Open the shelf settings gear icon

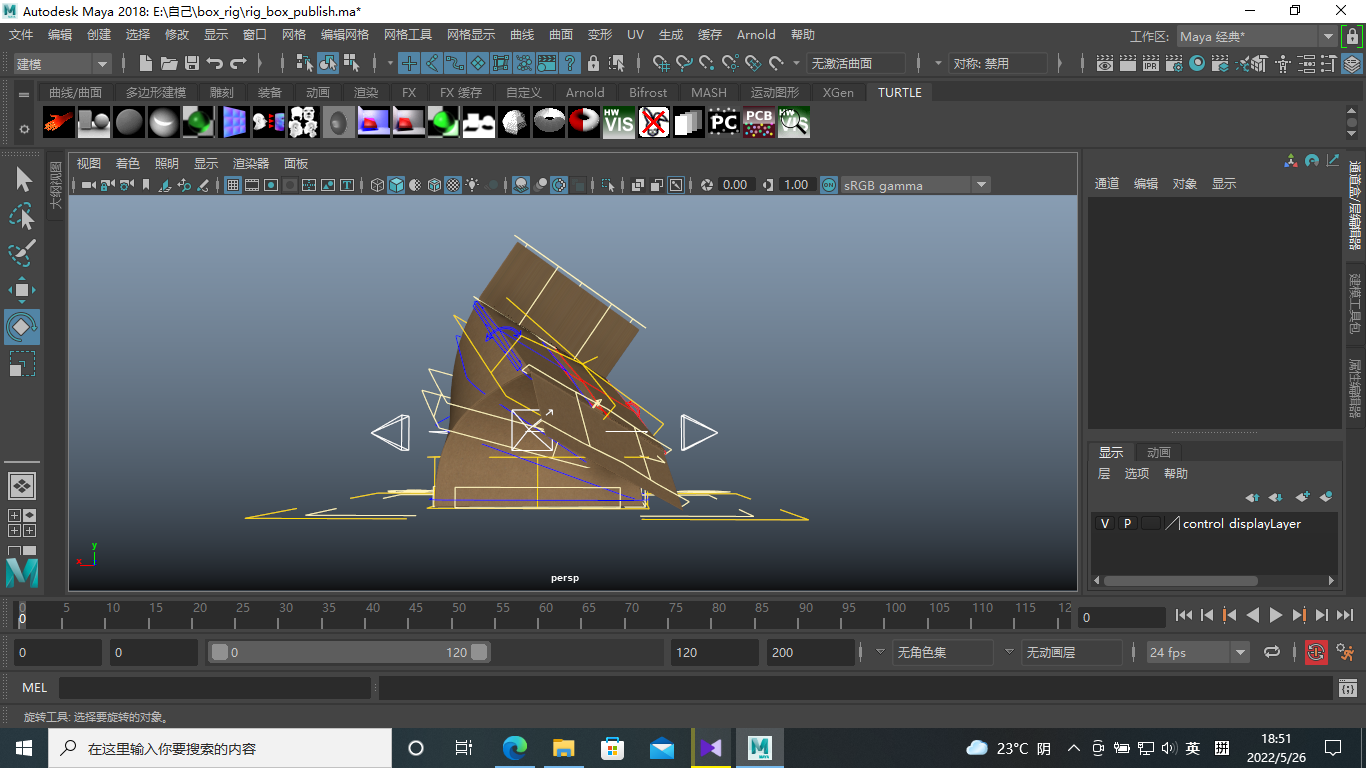click(24, 129)
